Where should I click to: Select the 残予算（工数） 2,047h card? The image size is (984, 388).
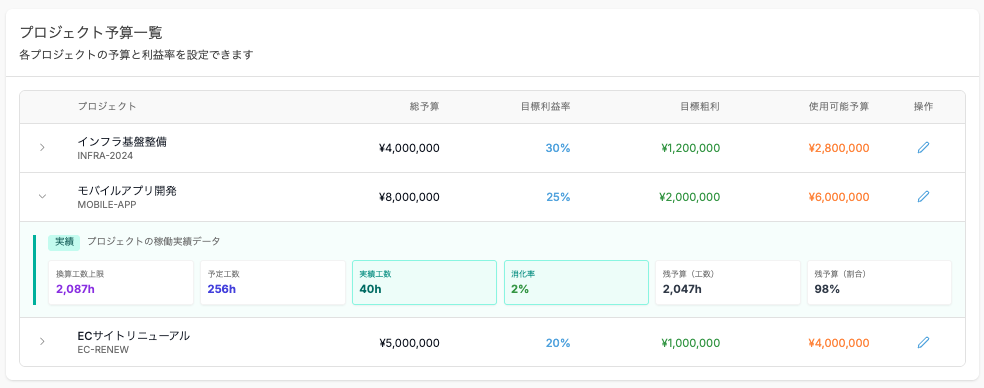point(728,283)
